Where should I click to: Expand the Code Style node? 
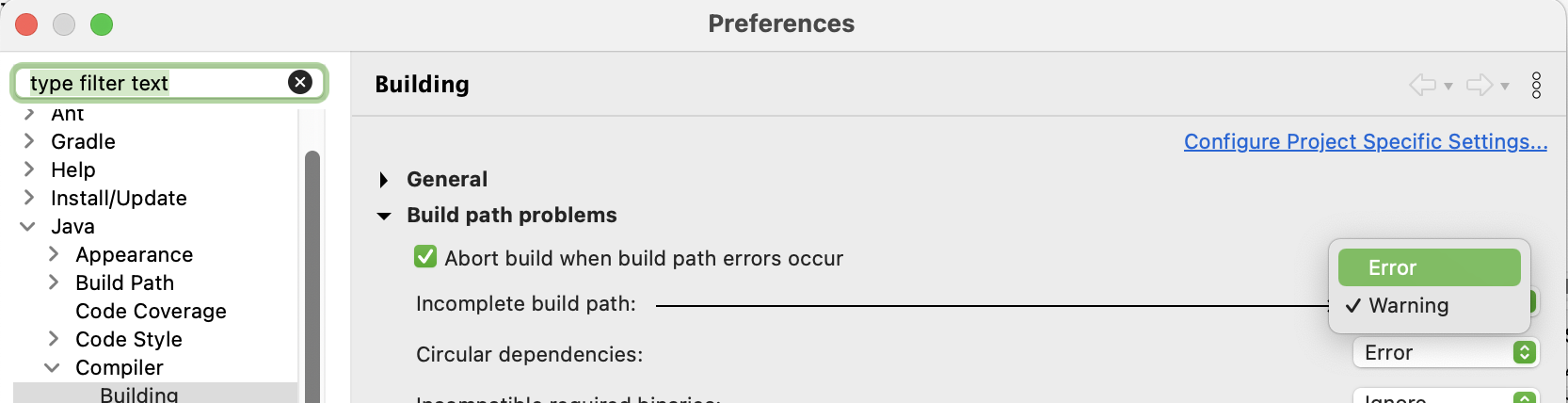tap(54, 339)
